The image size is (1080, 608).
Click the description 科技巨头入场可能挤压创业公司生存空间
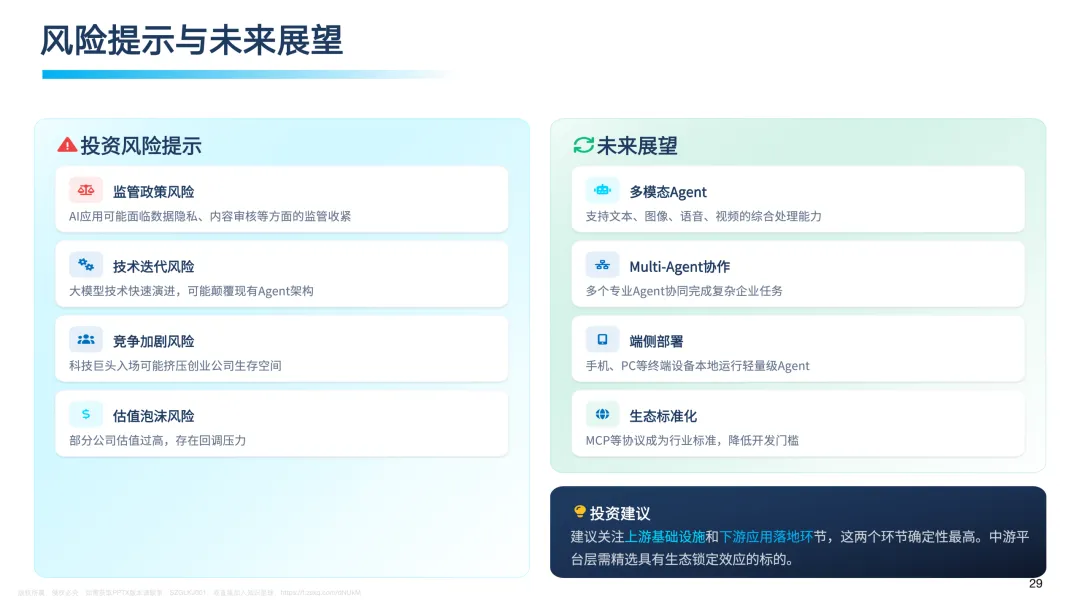pyautogui.click(x=175, y=366)
